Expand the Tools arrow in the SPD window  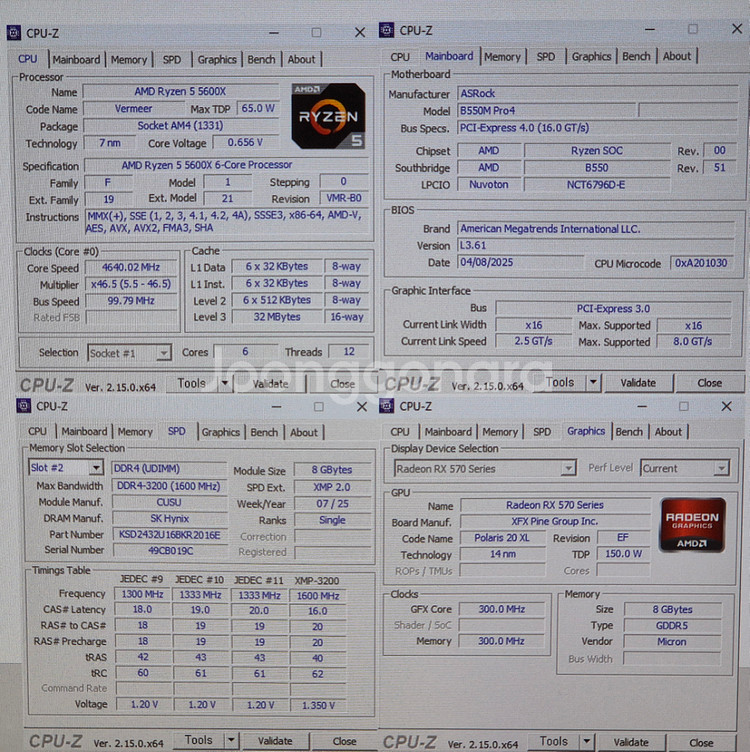(x=232, y=740)
